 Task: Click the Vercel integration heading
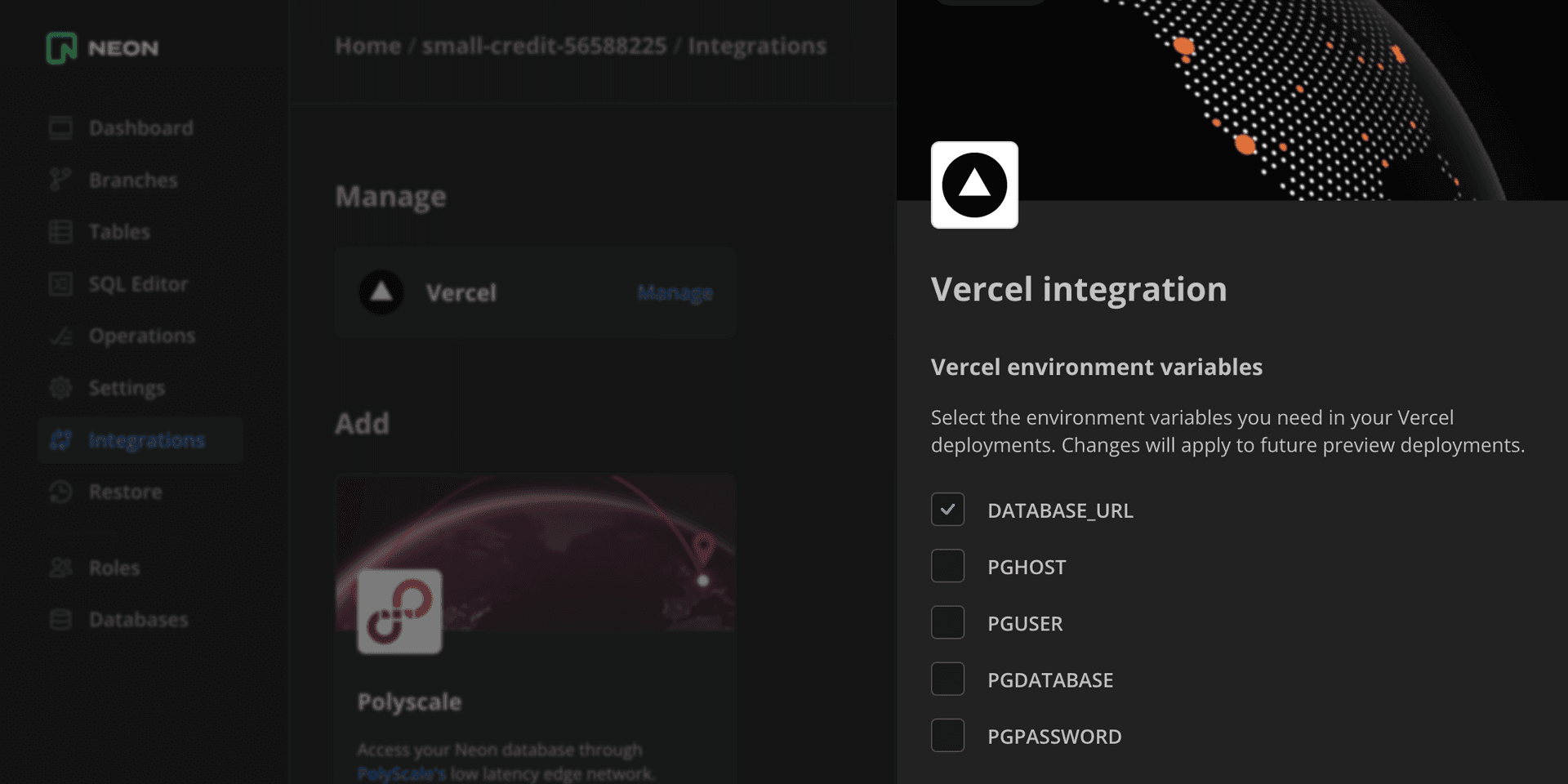(1079, 289)
